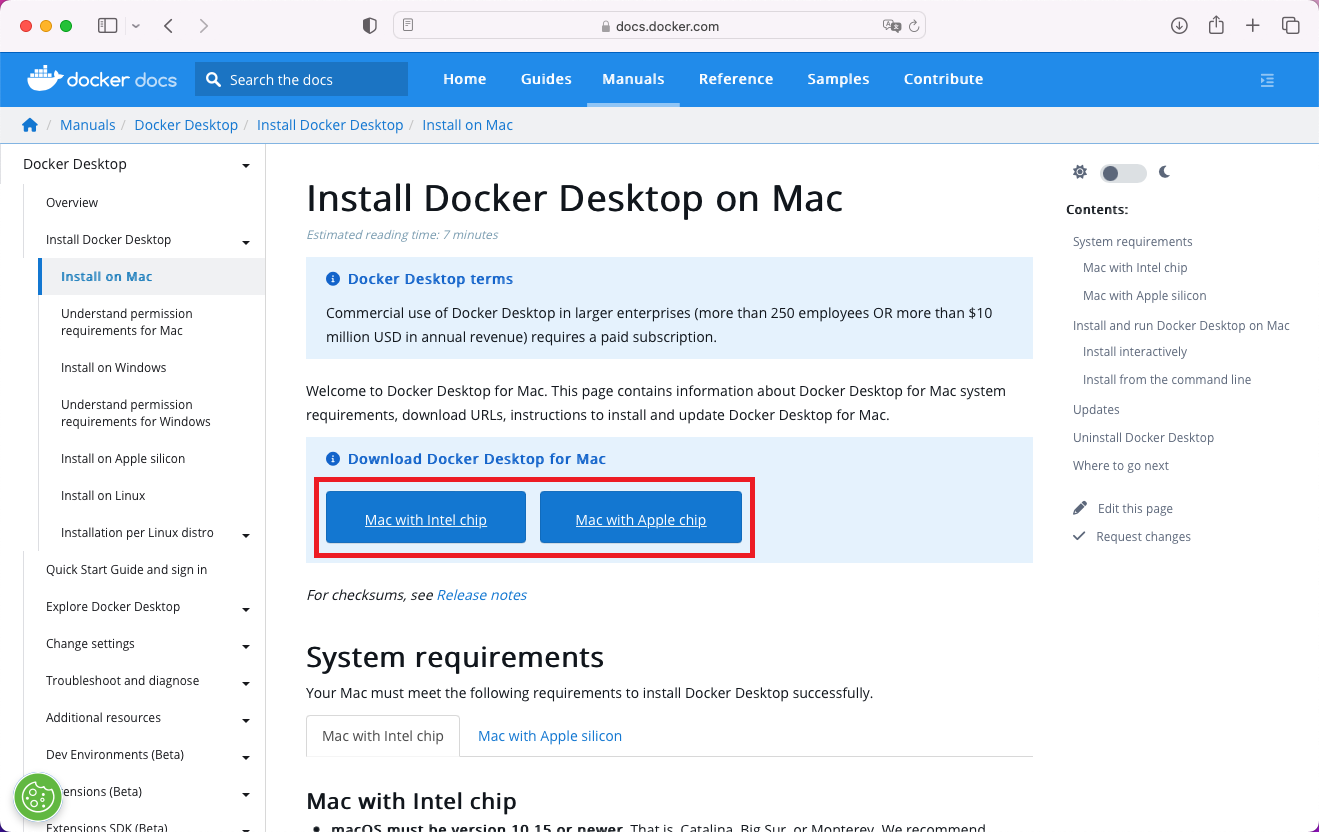Expand the Troubleshoot and diagnose section
The height and width of the screenshot is (832, 1319).
[x=245, y=683]
